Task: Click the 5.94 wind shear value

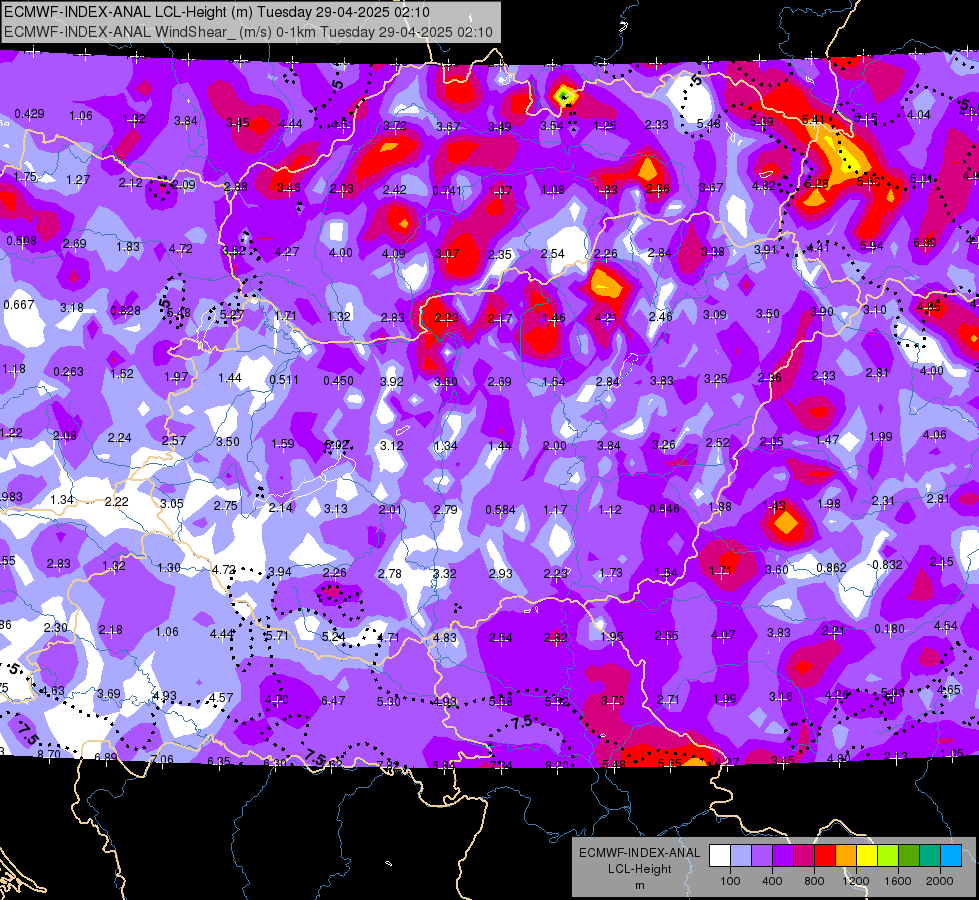Action: point(871,246)
